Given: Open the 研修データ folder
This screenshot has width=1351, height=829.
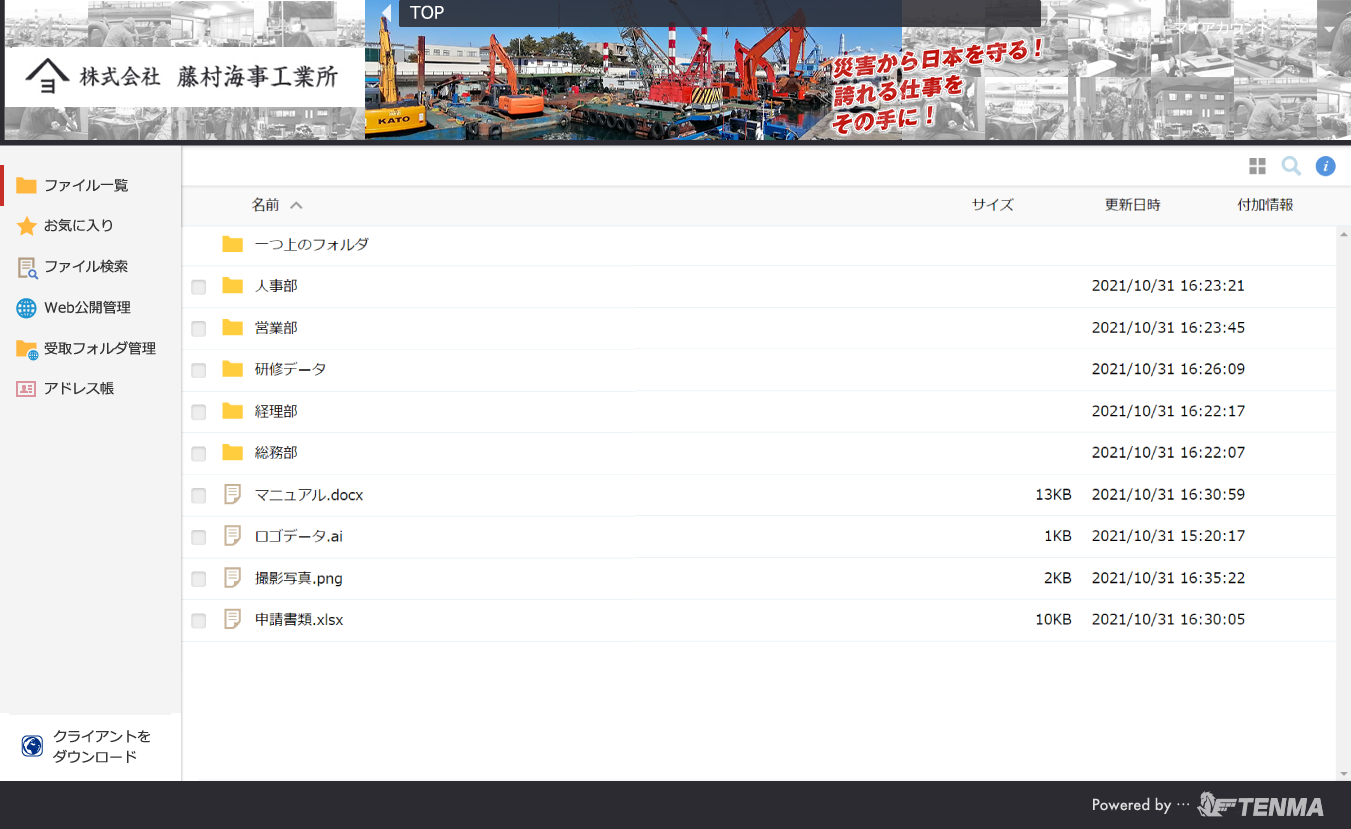Looking at the screenshot, I should pos(290,369).
